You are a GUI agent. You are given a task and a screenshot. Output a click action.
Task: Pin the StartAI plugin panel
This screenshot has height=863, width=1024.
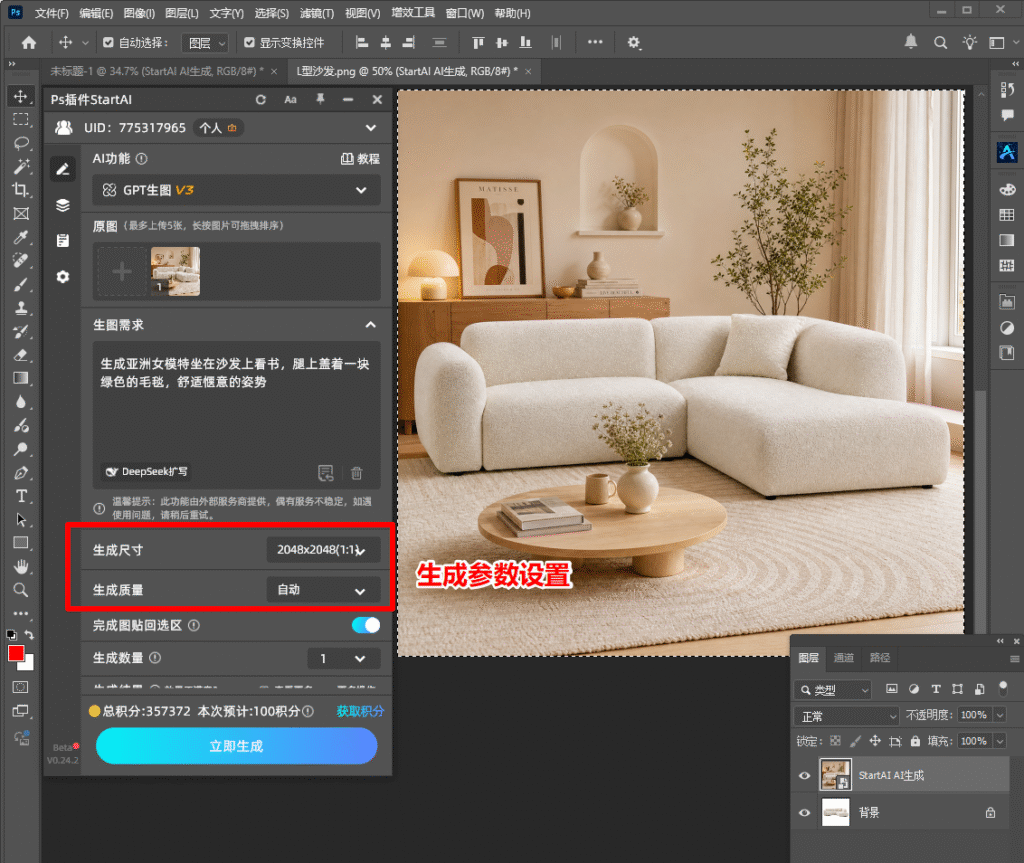(320, 99)
